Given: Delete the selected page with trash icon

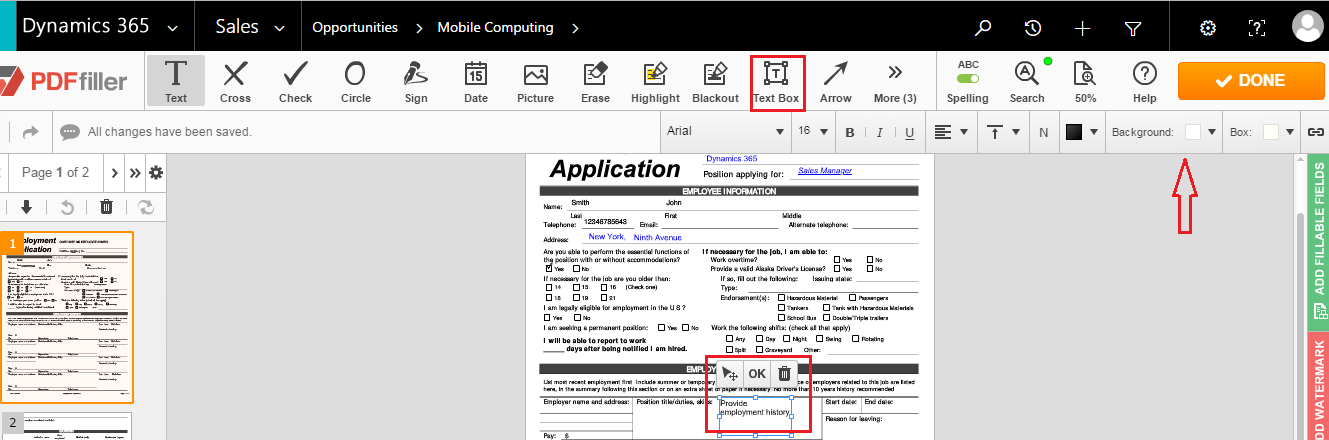Looking at the screenshot, I should point(106,207).
